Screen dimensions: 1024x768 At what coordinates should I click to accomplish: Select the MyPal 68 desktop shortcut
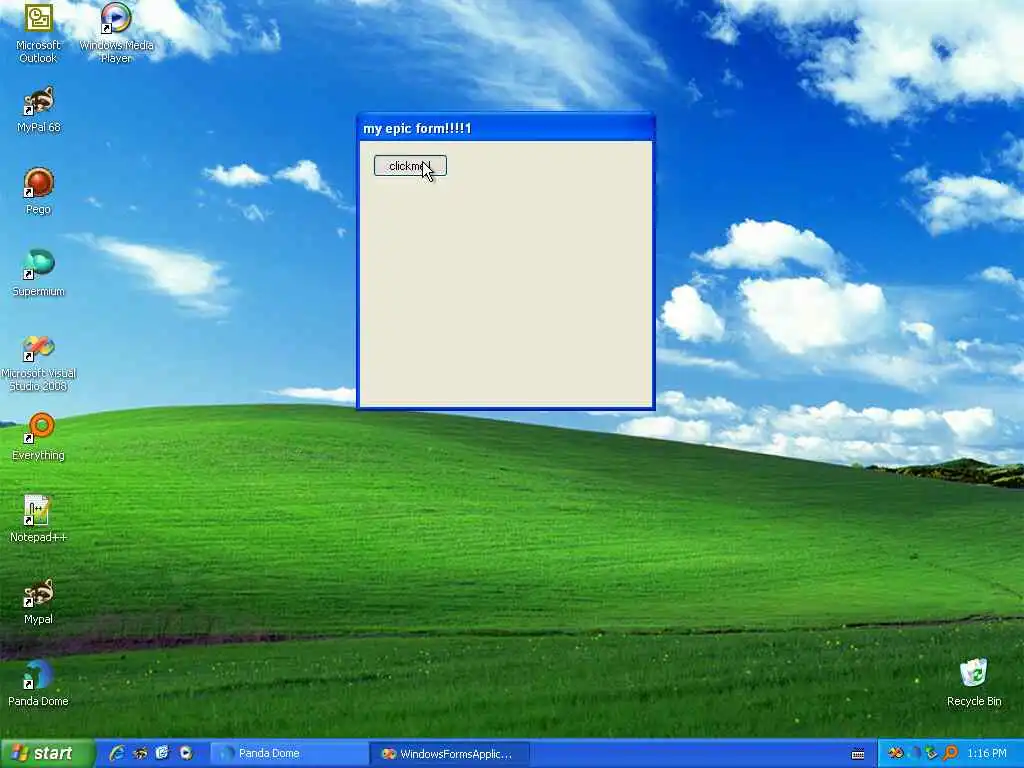point(39,110)
